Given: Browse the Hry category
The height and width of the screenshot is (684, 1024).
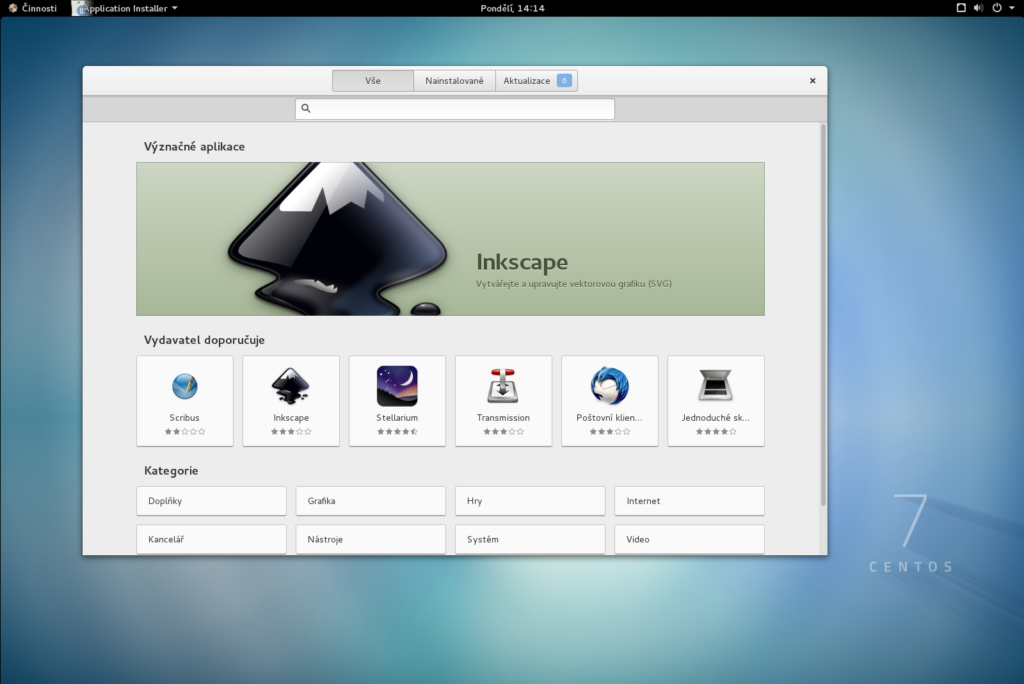Looking at the screenshot, I should [x=529, y=501].
